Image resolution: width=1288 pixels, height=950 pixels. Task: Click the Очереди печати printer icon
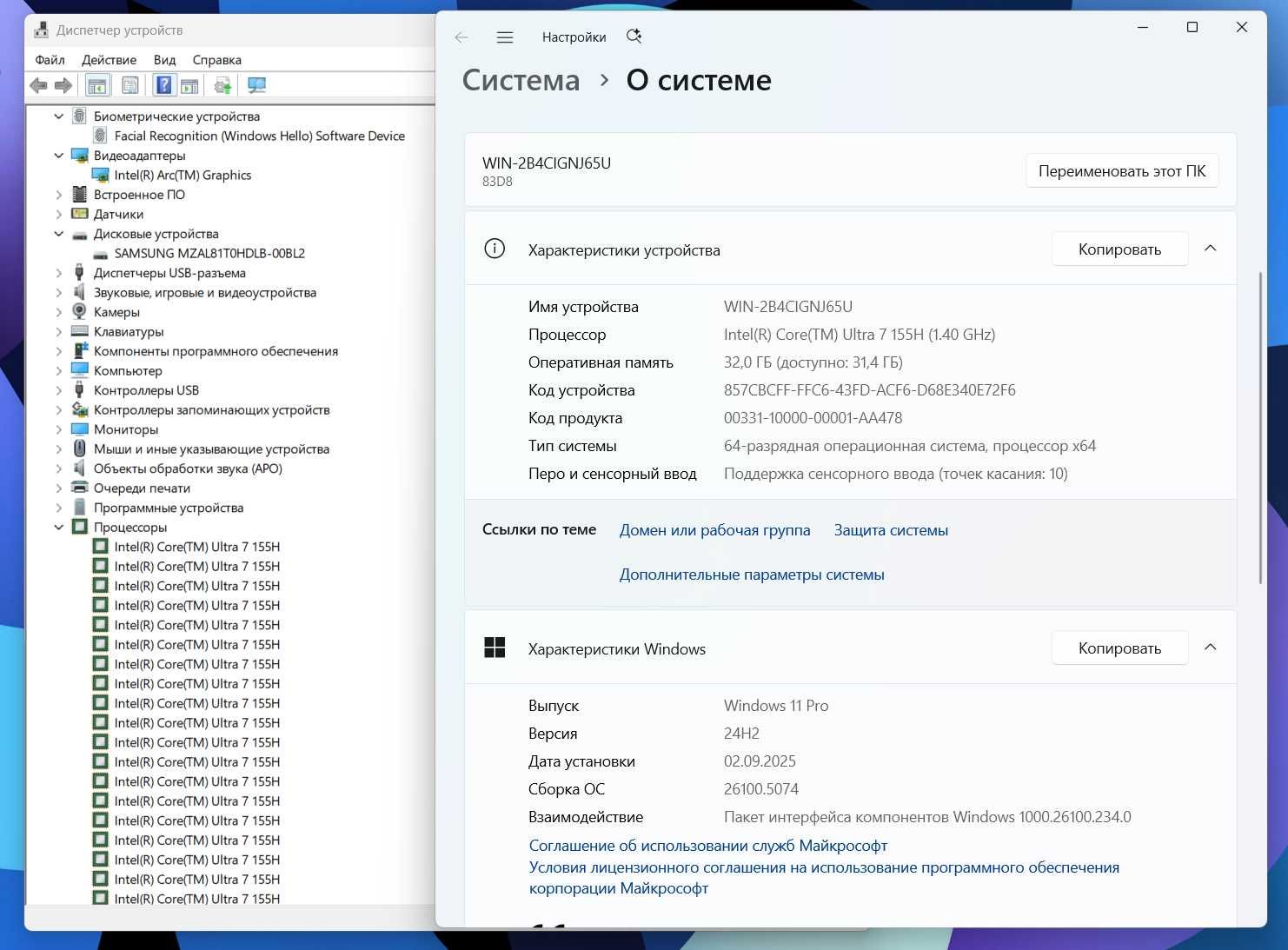79,488
